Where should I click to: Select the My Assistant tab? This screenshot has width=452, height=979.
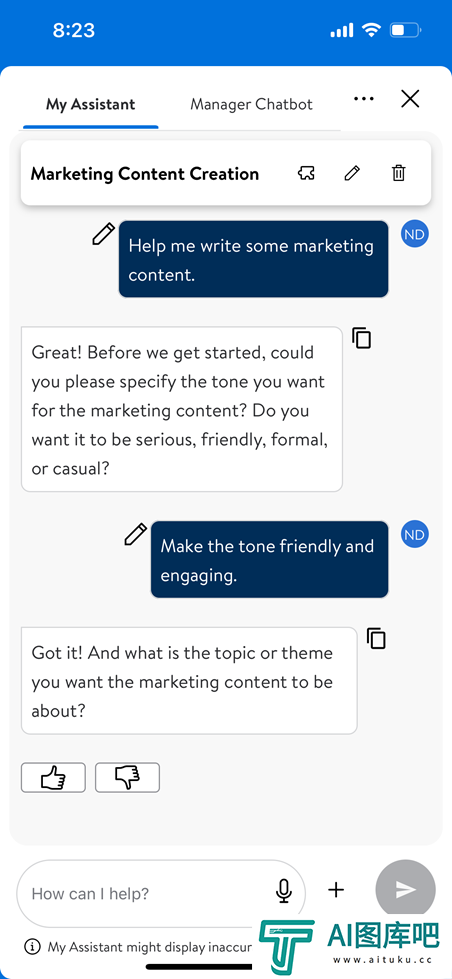[x=91, y=104]
